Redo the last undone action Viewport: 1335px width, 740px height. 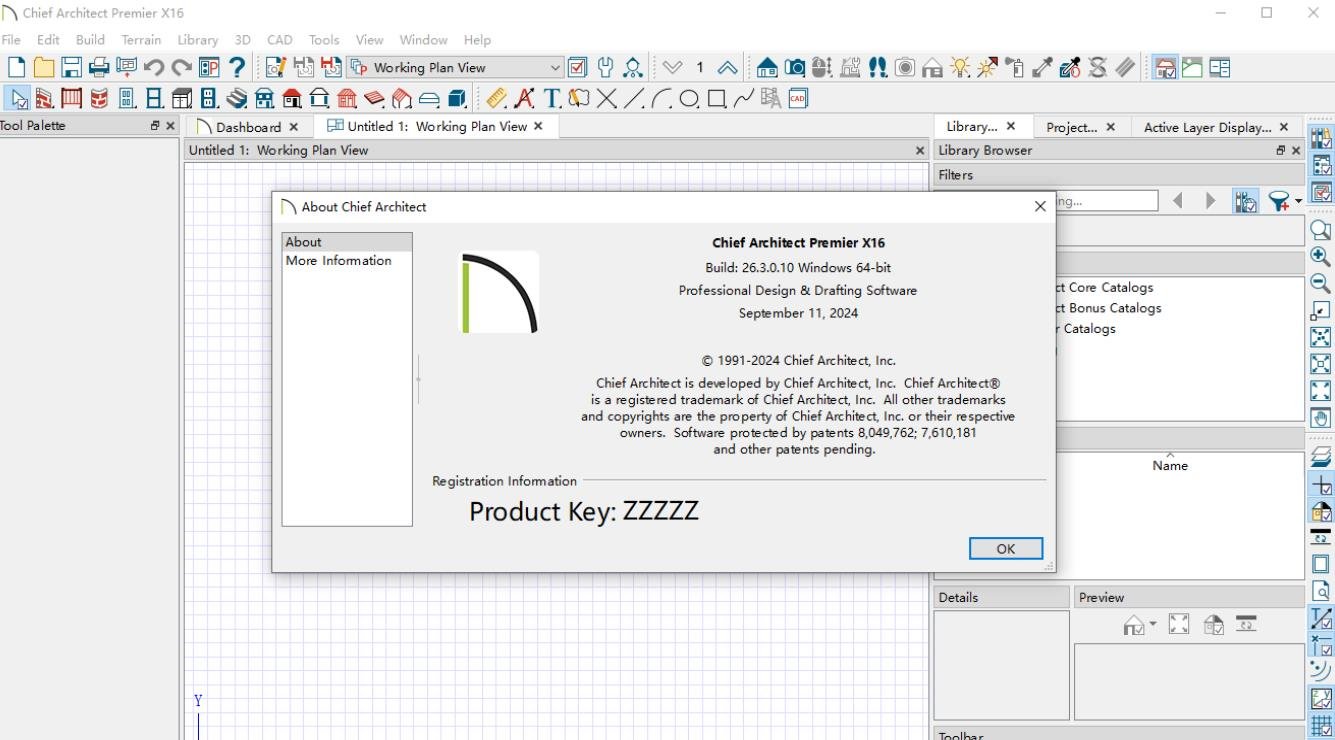click(181, 68)
